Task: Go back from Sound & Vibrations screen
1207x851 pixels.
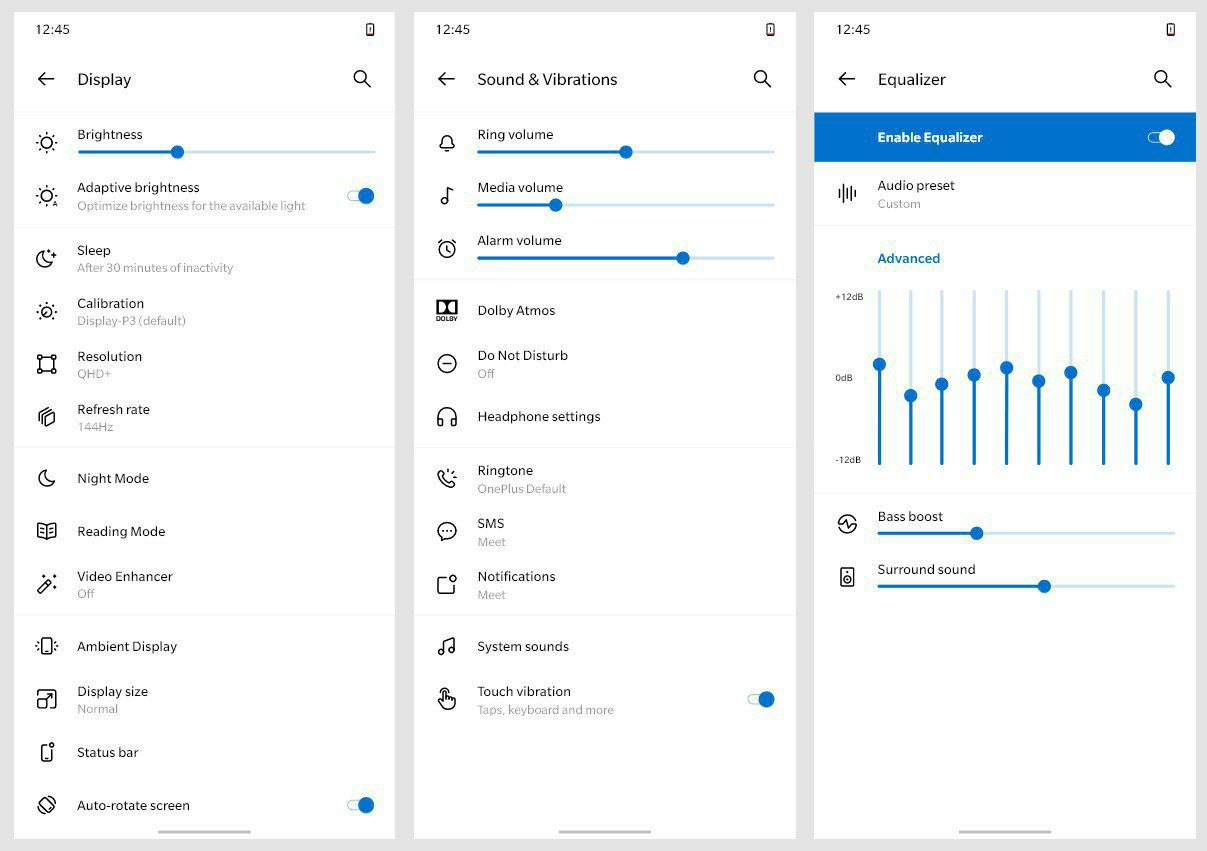Action: 446,79
